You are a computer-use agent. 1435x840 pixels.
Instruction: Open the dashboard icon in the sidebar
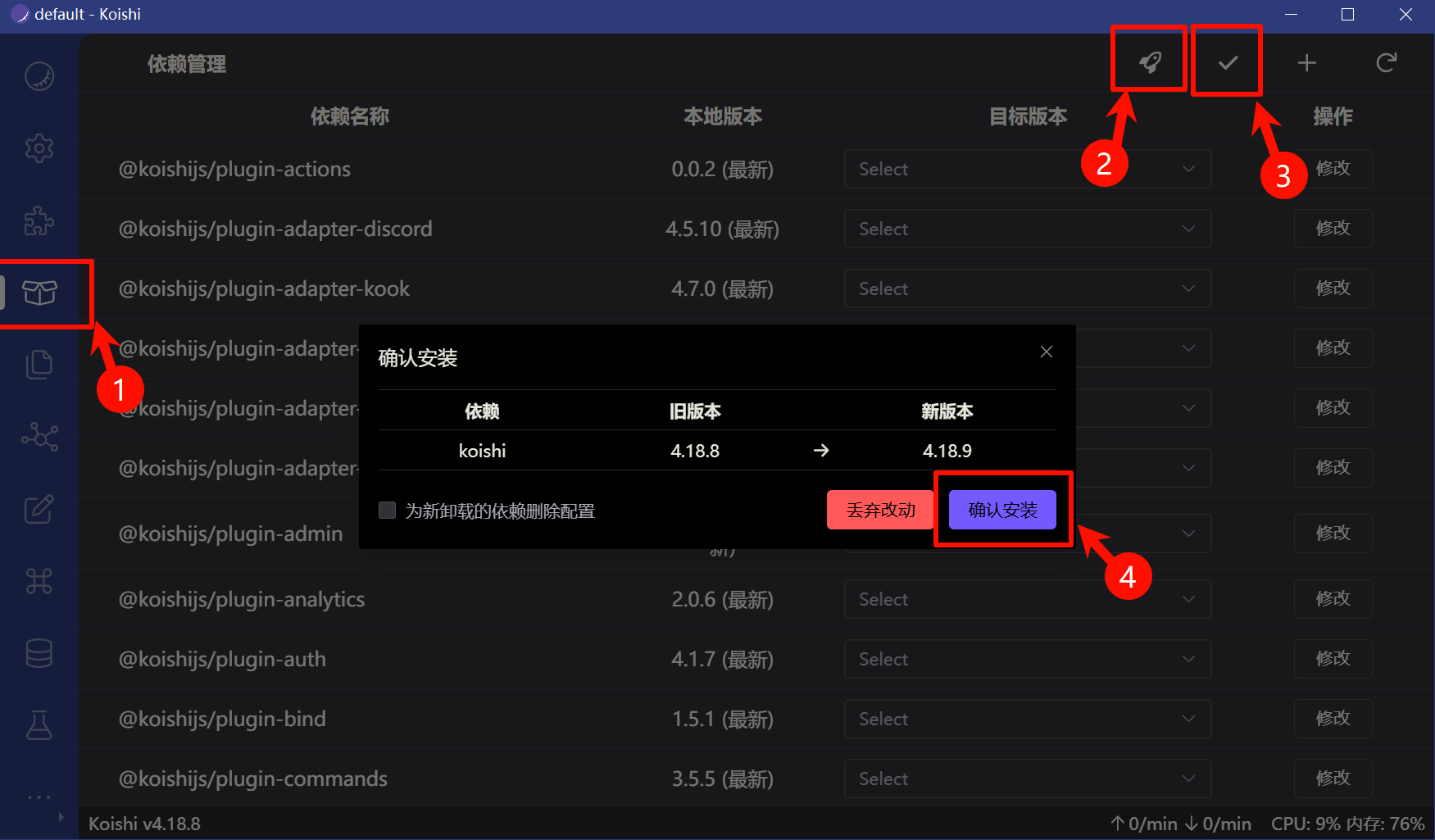click(x=39, y=76)
